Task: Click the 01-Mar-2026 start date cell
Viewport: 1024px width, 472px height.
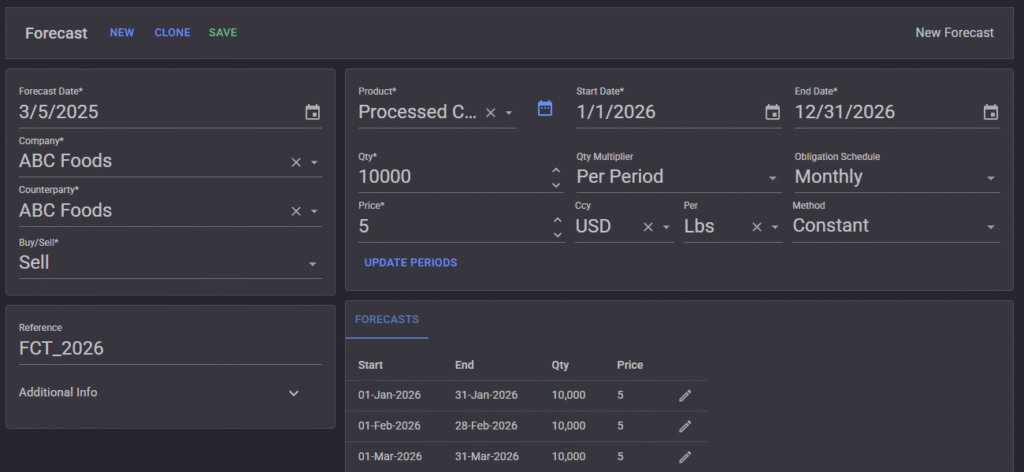Action: pos(390,456)
